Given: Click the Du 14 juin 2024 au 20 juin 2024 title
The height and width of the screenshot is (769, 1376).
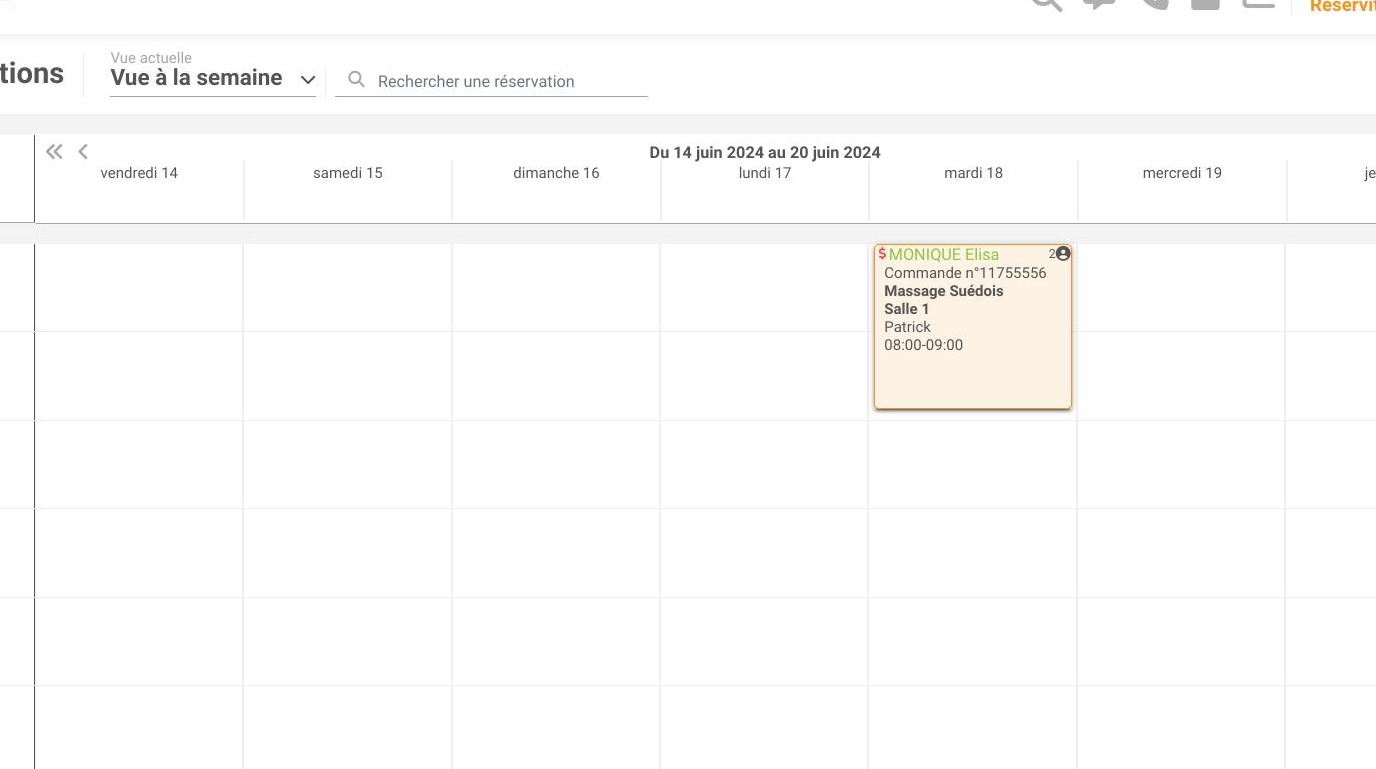Looking at the screenshot, I should tap(765, 153).
